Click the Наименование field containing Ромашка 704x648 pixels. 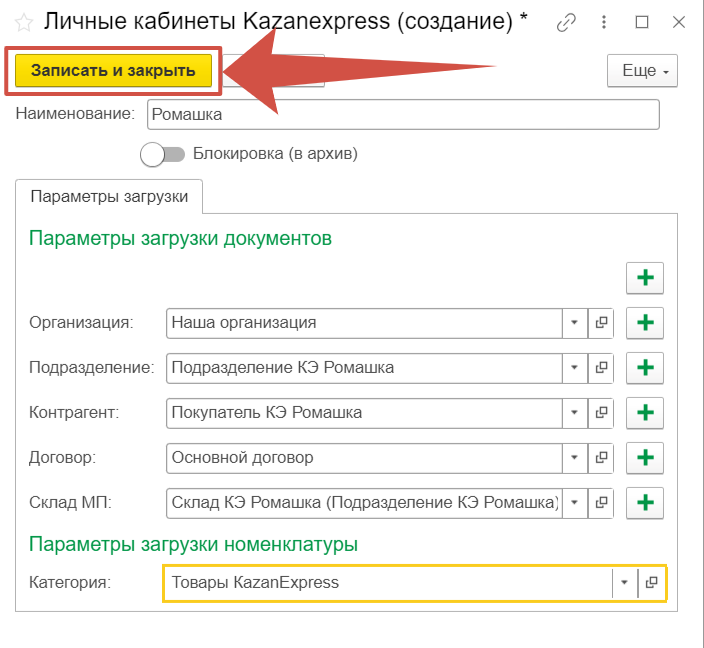coord(402,115)
